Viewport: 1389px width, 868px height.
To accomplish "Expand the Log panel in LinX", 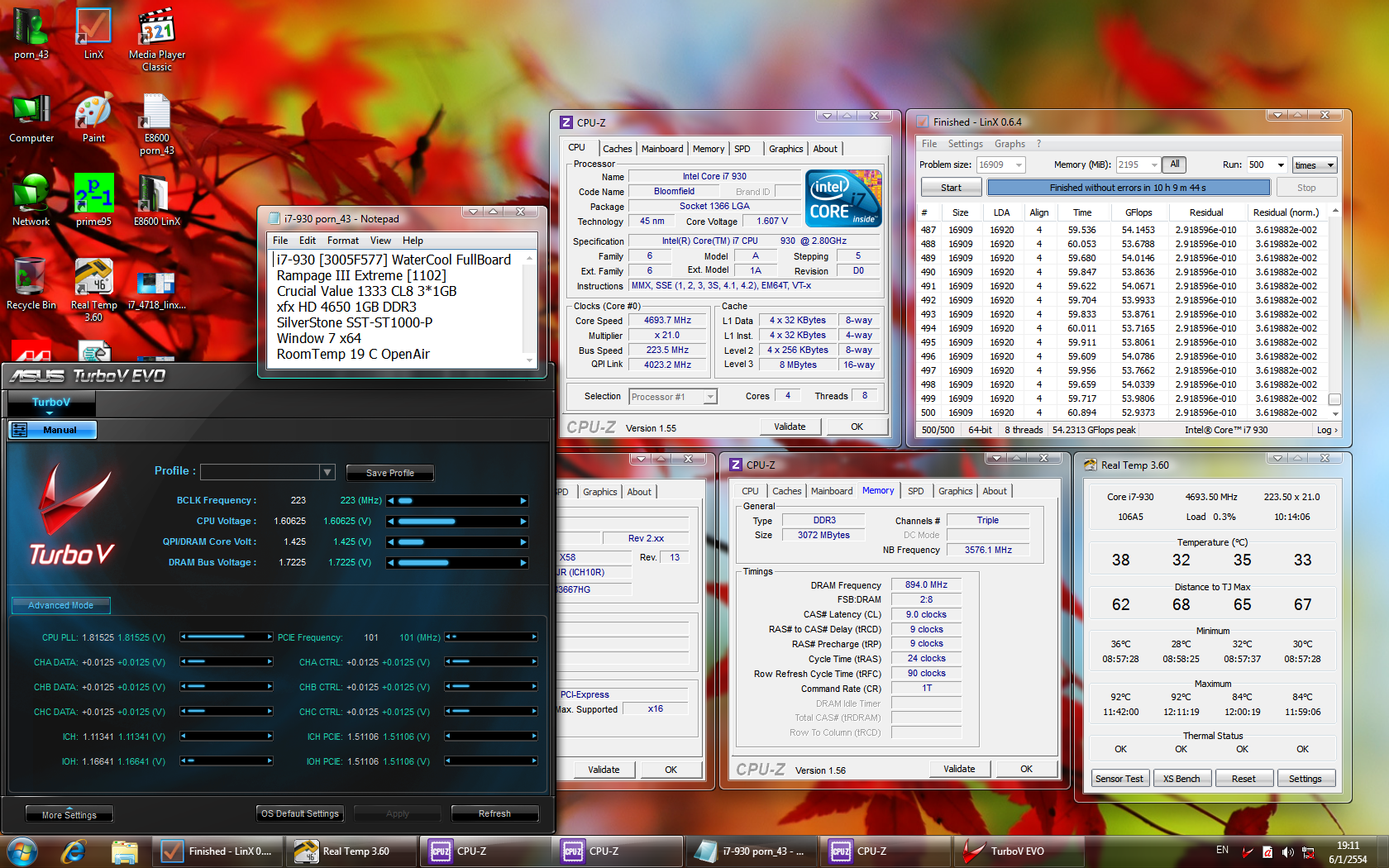I will (x=1326, y=430).
